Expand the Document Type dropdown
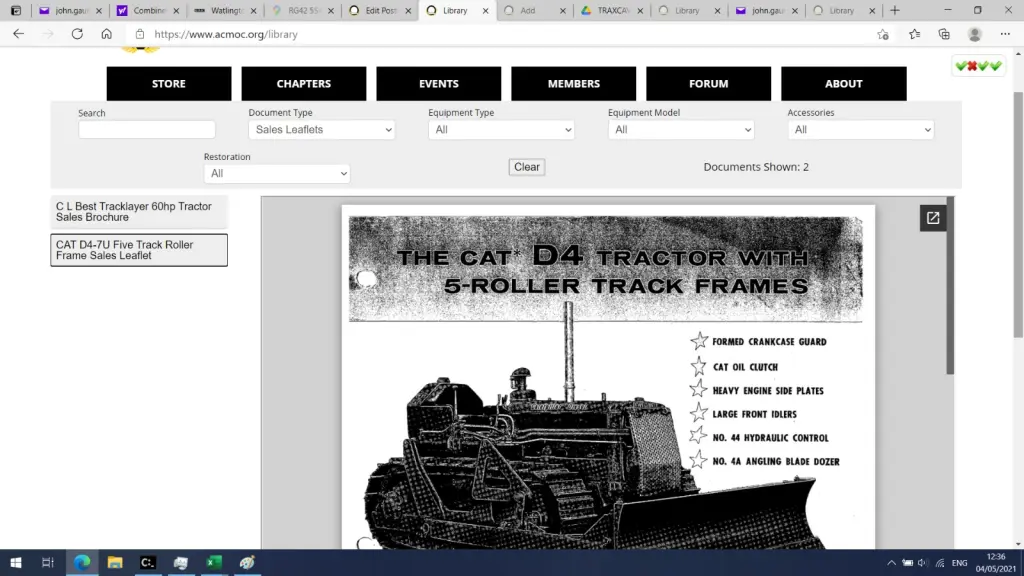This screenshot has height=576, width=1024. pos(321,130)
